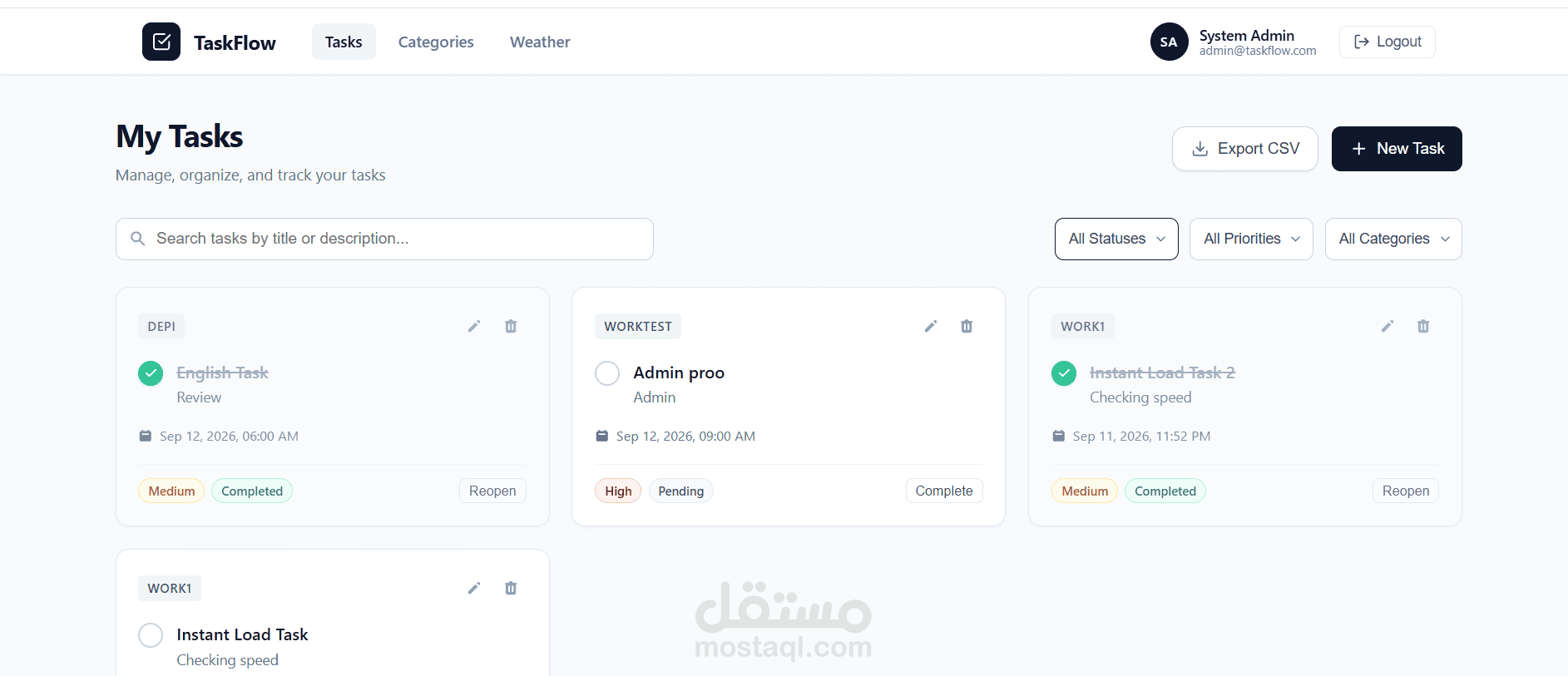1568x676 pixels.
Task: Click the Pending status badge
Action: point(681,491)
